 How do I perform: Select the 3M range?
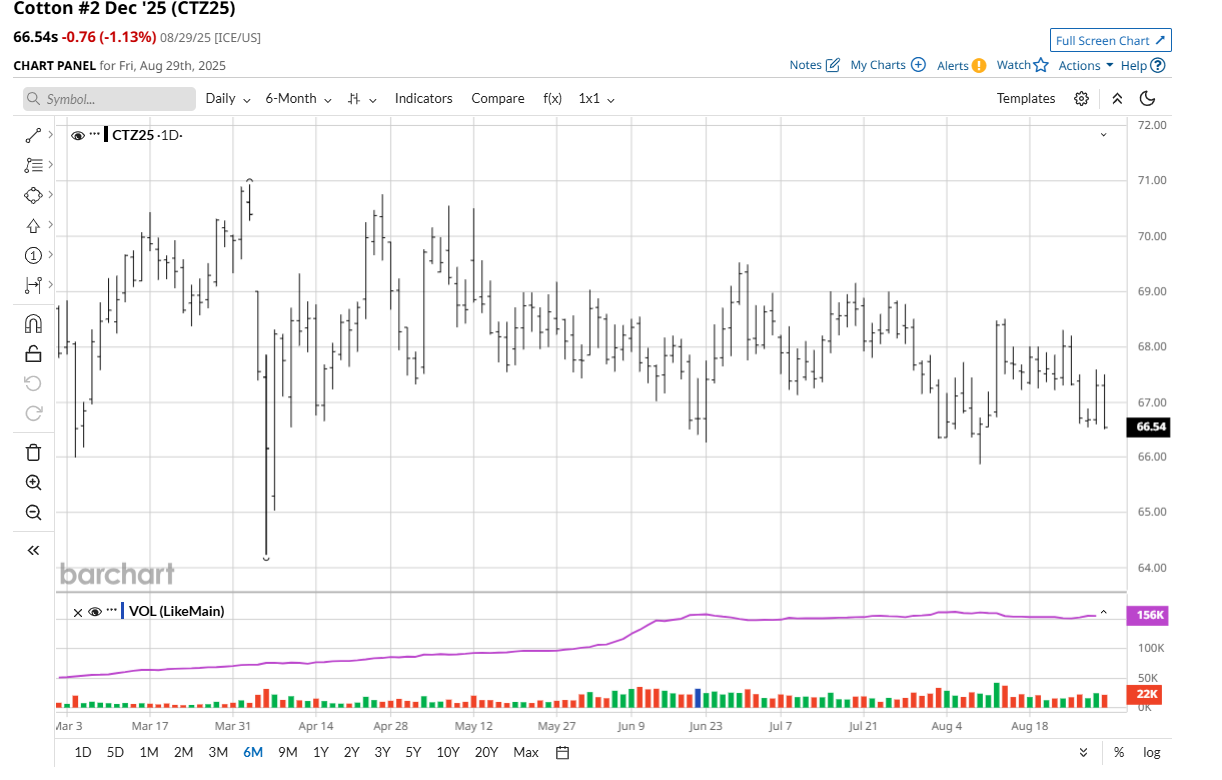218,752
